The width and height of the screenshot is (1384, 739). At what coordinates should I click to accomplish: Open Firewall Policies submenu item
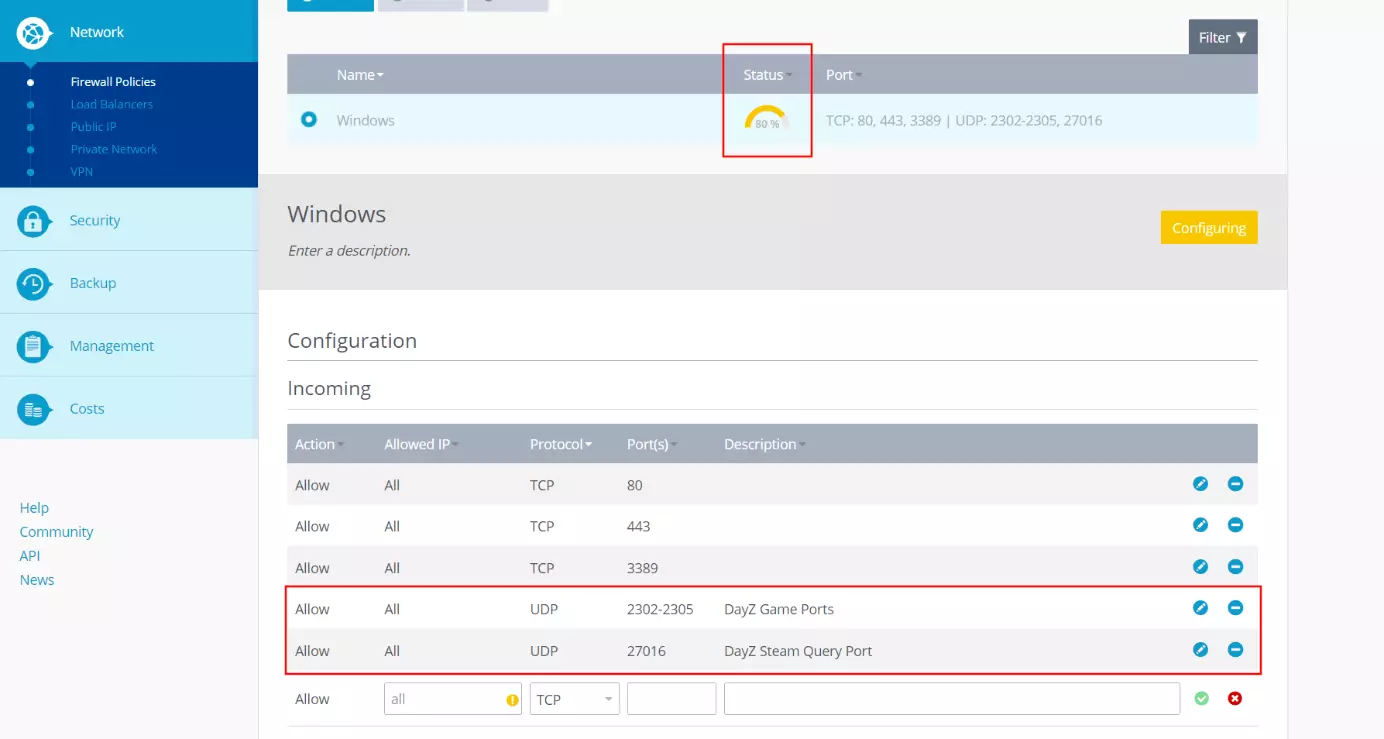pos(113,82)
